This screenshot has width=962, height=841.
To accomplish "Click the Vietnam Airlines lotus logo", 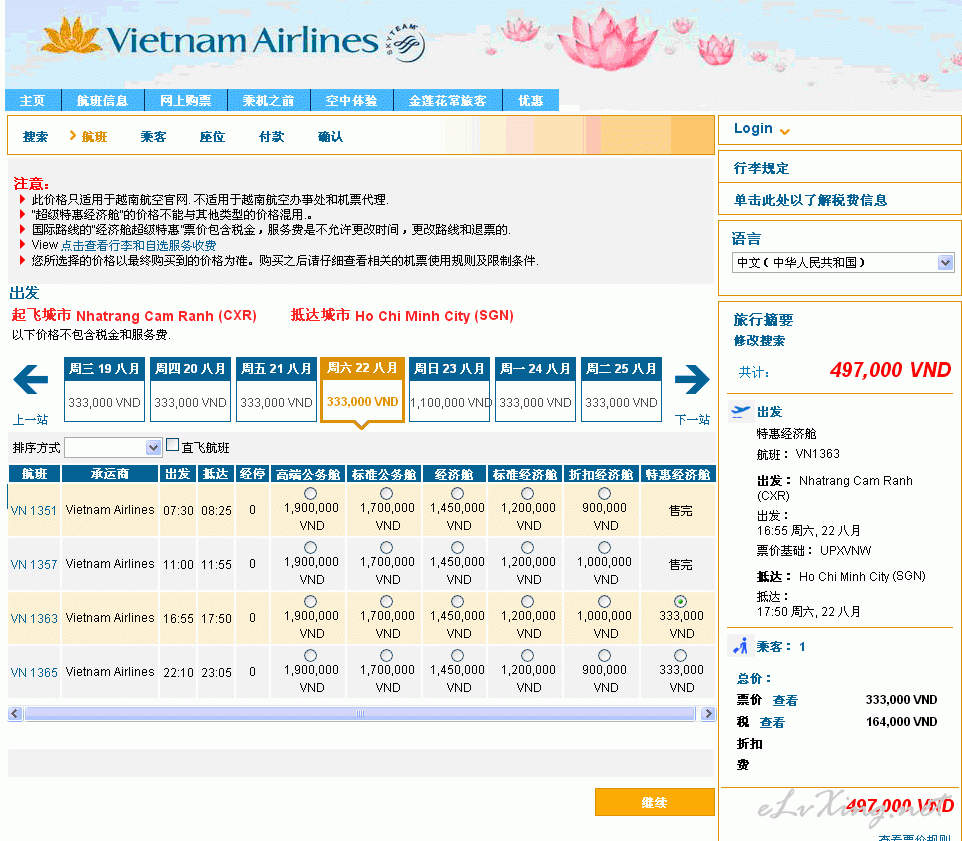I will click(x=71, y=36).
